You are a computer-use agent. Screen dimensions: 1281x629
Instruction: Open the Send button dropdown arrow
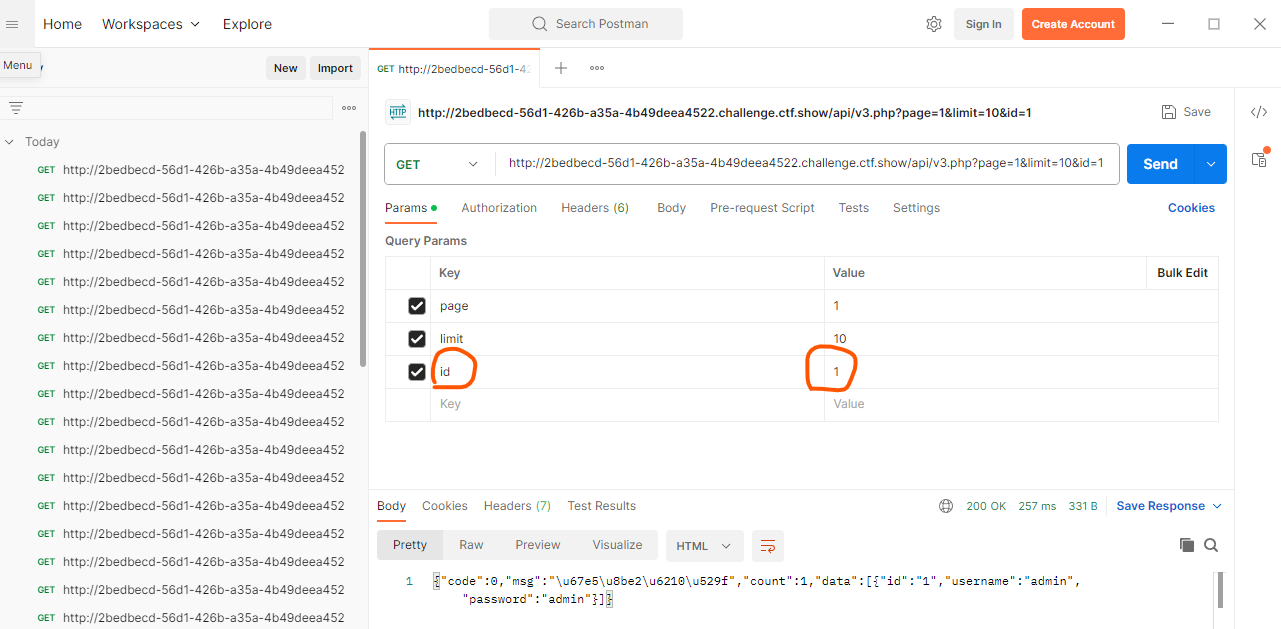click(x=1211, y=164)
